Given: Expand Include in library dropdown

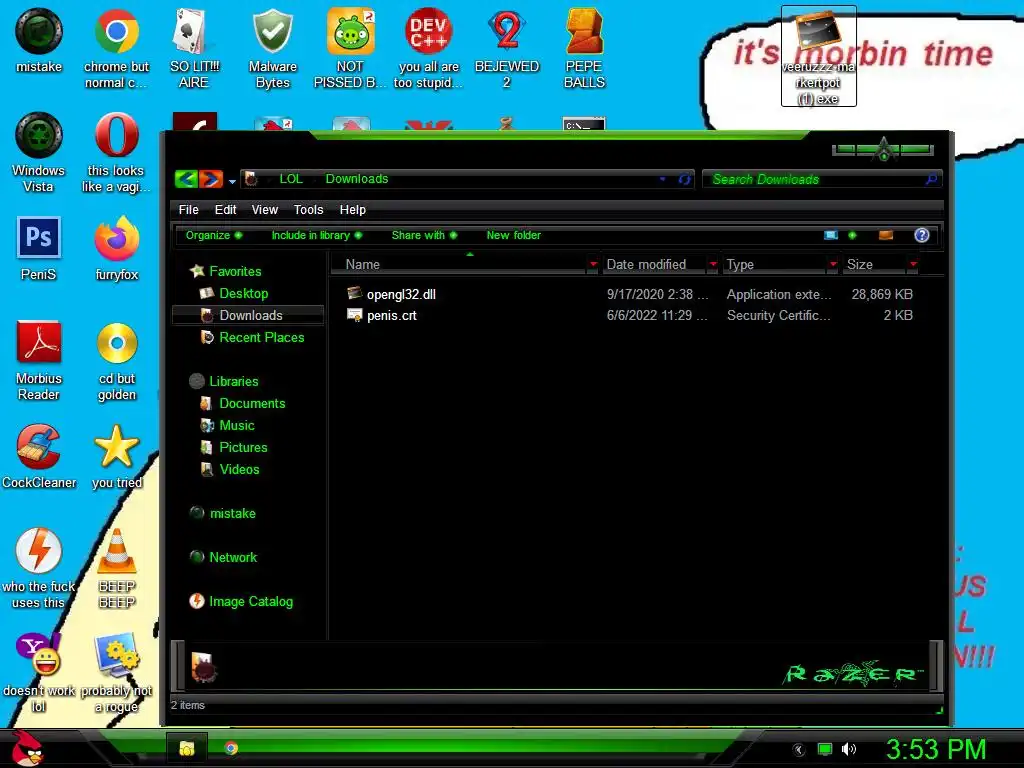Looking at the screenshot, I should 316,235.
